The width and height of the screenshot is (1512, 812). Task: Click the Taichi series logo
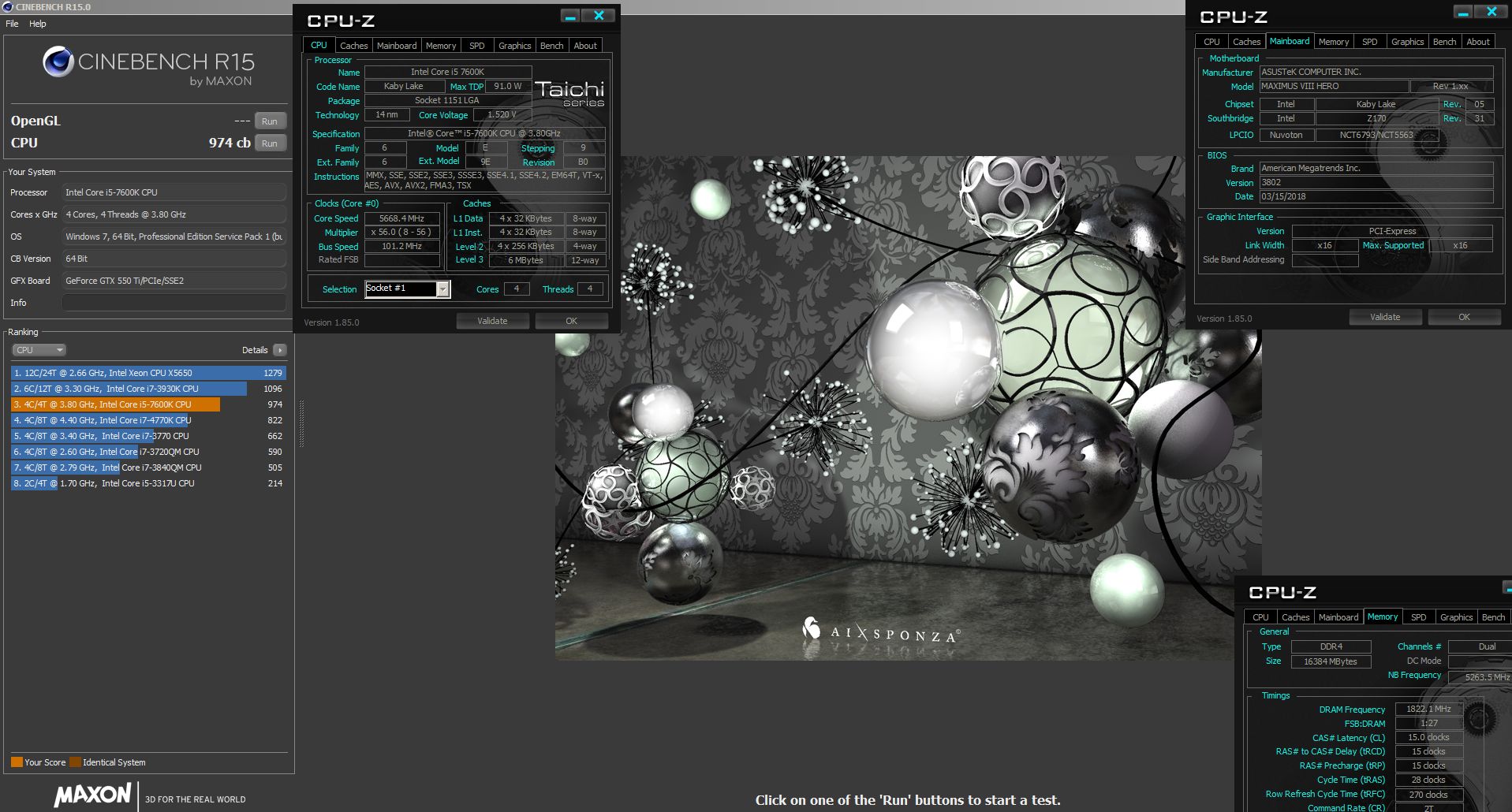point(569,93)
